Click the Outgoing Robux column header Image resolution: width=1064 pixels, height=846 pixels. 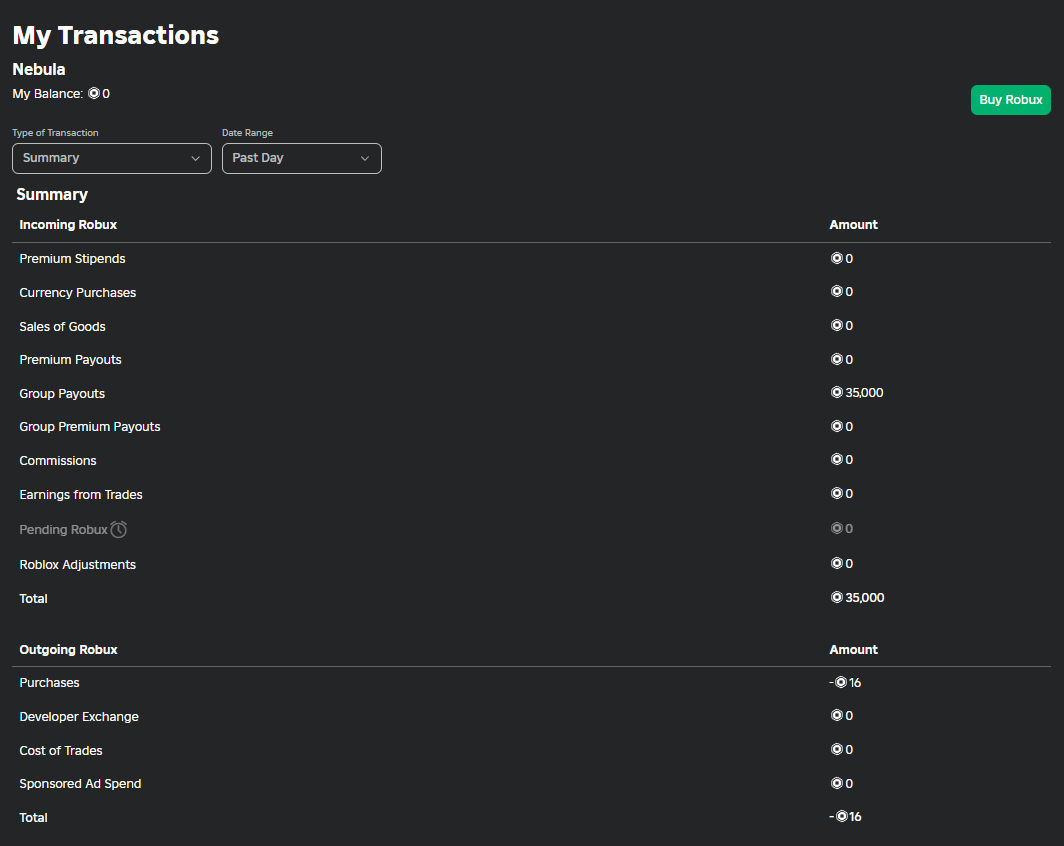pyautogui.click(x=68, y=649)
